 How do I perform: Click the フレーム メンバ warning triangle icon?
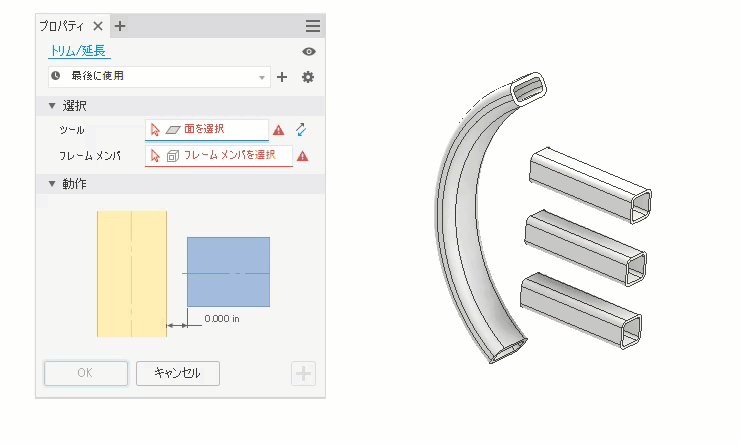pyautogui.click(x=303, y=156)
